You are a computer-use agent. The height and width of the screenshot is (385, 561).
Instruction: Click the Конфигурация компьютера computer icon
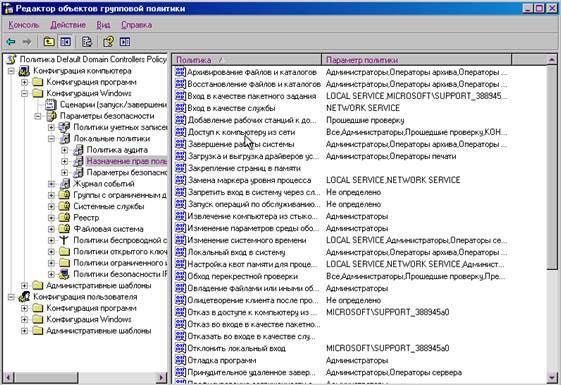[x=24, y=71]
